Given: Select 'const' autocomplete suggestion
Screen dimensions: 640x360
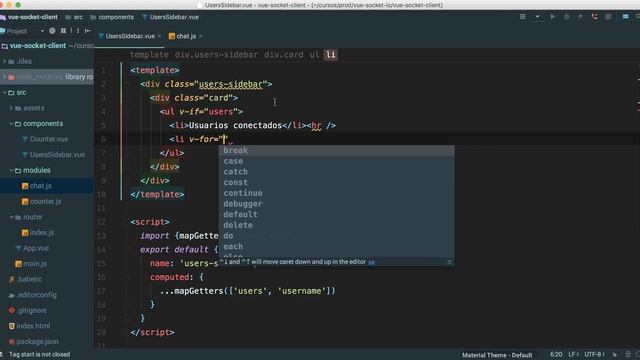Looking at the screenshot, I should point(337,182).
